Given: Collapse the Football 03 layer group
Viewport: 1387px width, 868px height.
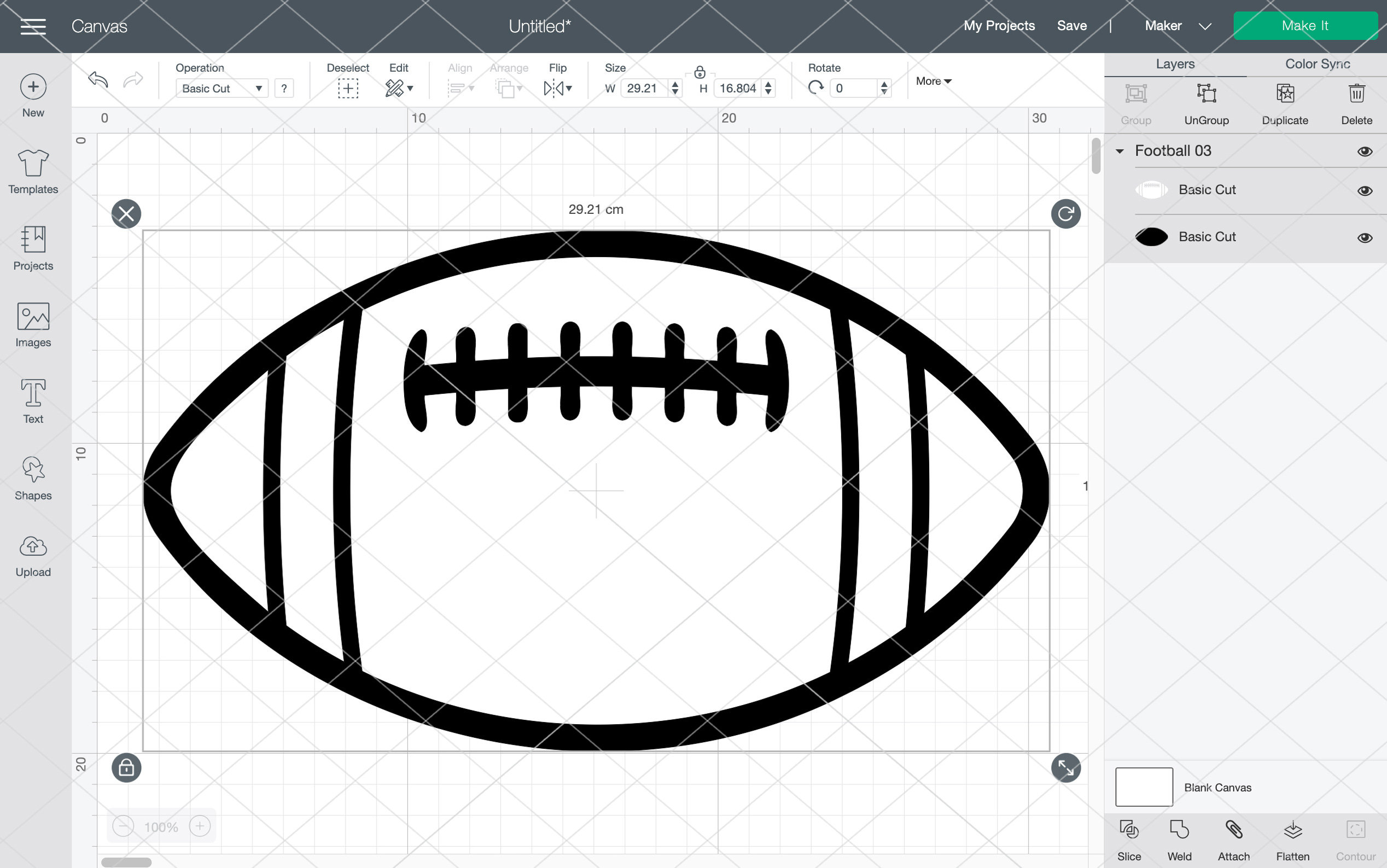Looking at the screenshot, I should point(1120,150).
